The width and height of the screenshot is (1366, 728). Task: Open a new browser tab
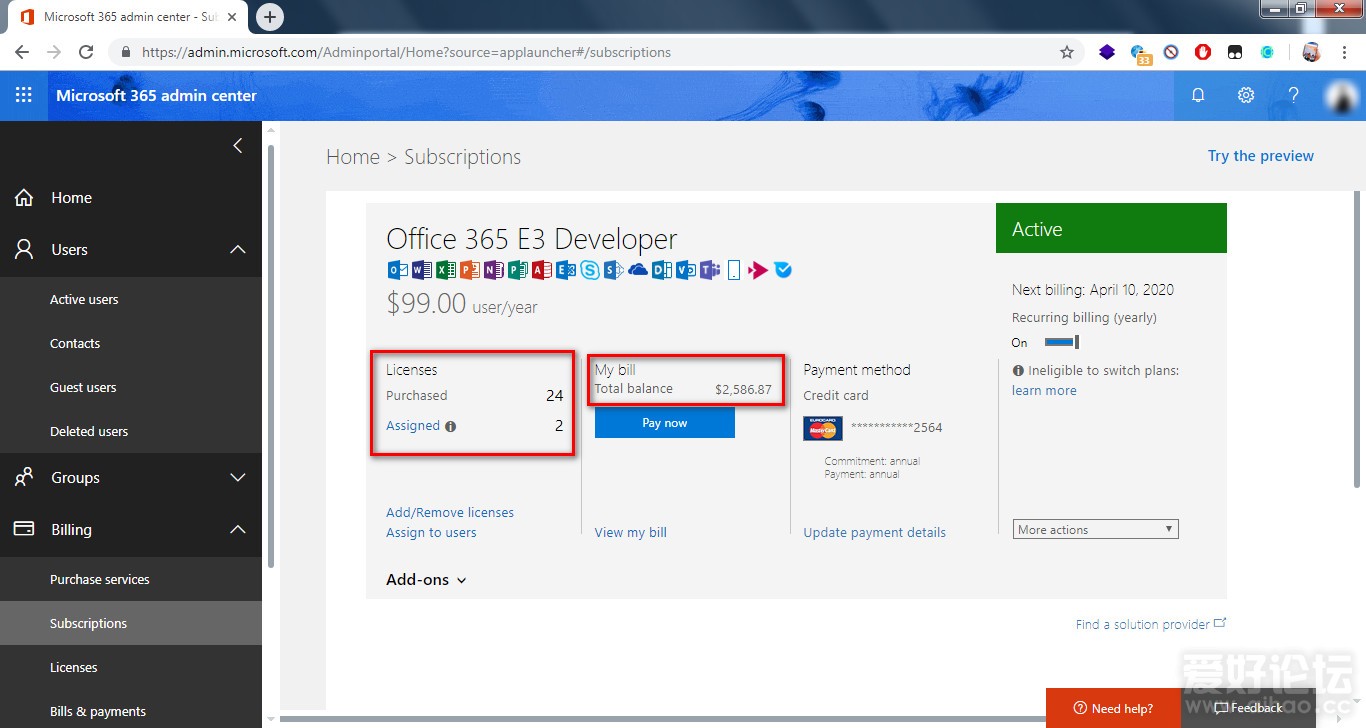click(270, 17)
